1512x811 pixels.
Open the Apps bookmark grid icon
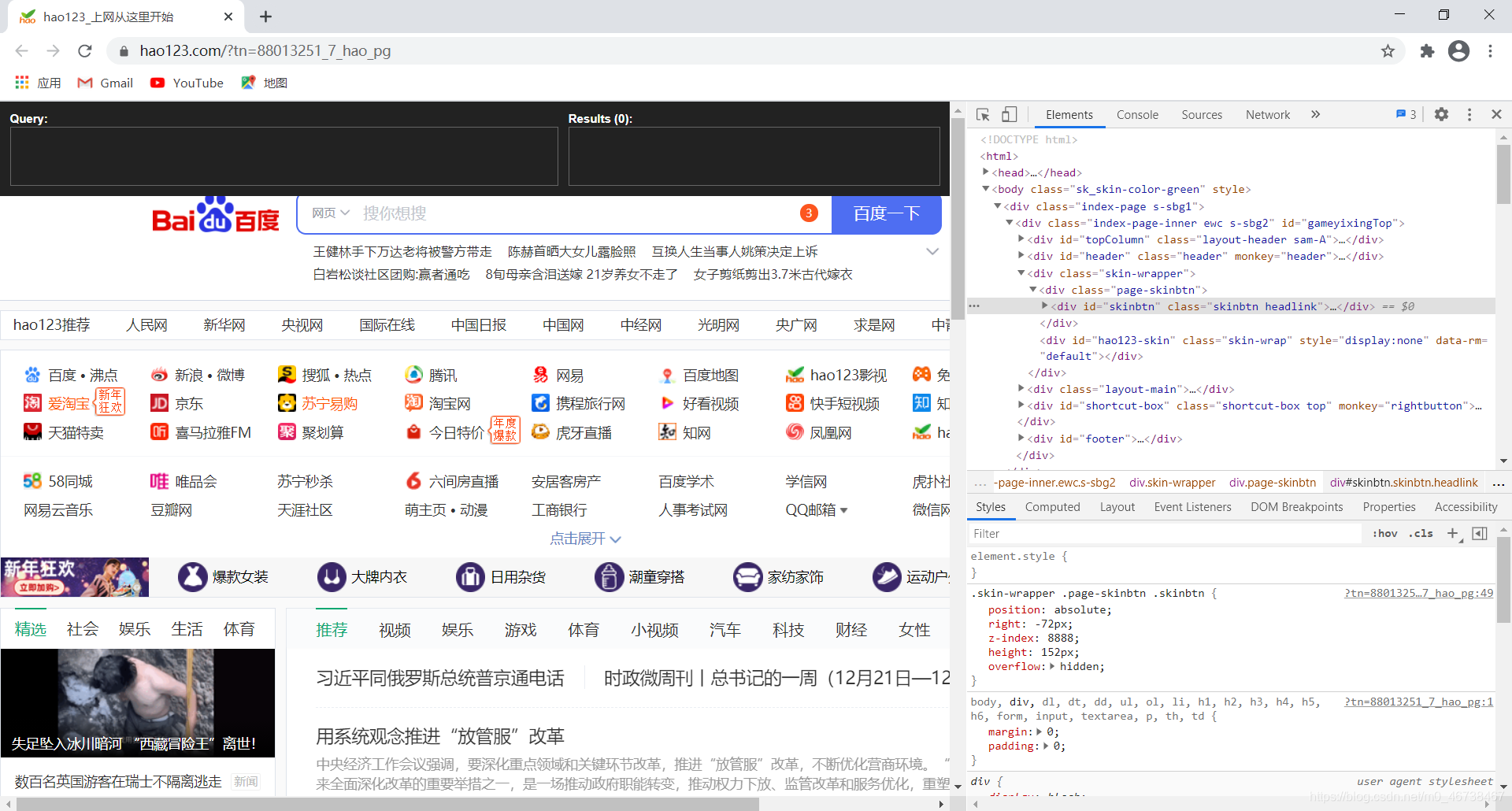coord(22,83)
